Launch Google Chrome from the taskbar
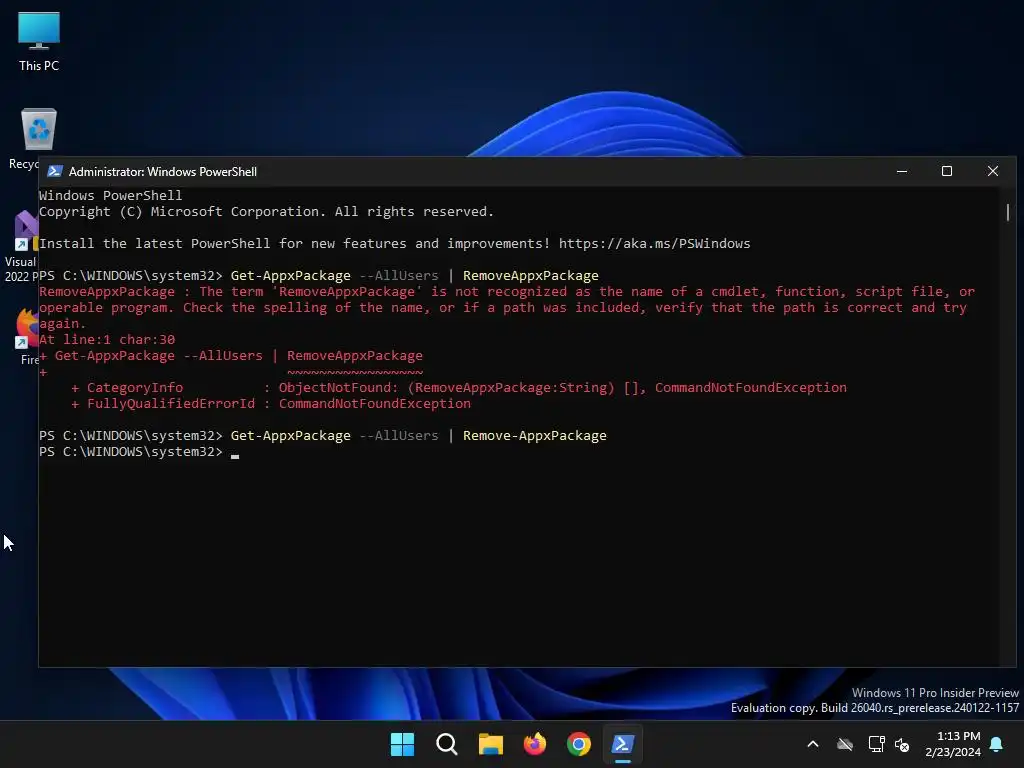The width and height of the screenshot is (1024, 768). 579,744
